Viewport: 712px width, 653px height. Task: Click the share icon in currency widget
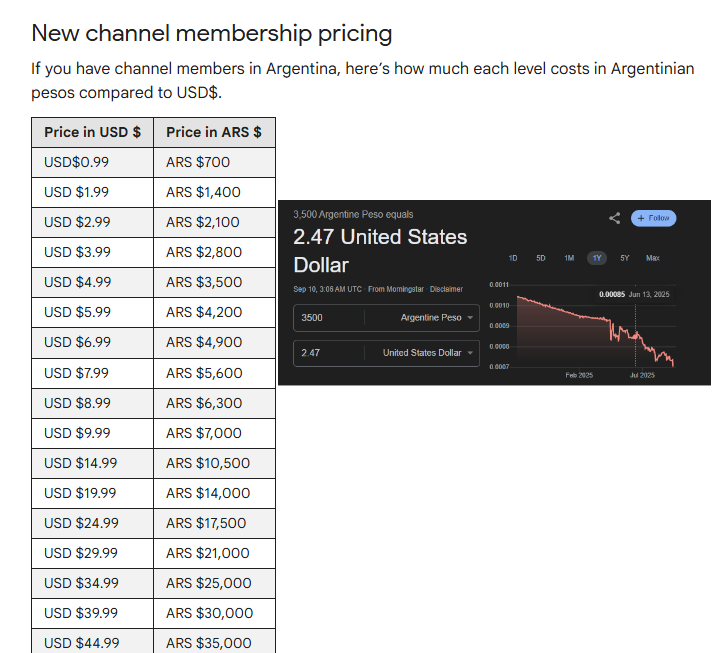614,218
